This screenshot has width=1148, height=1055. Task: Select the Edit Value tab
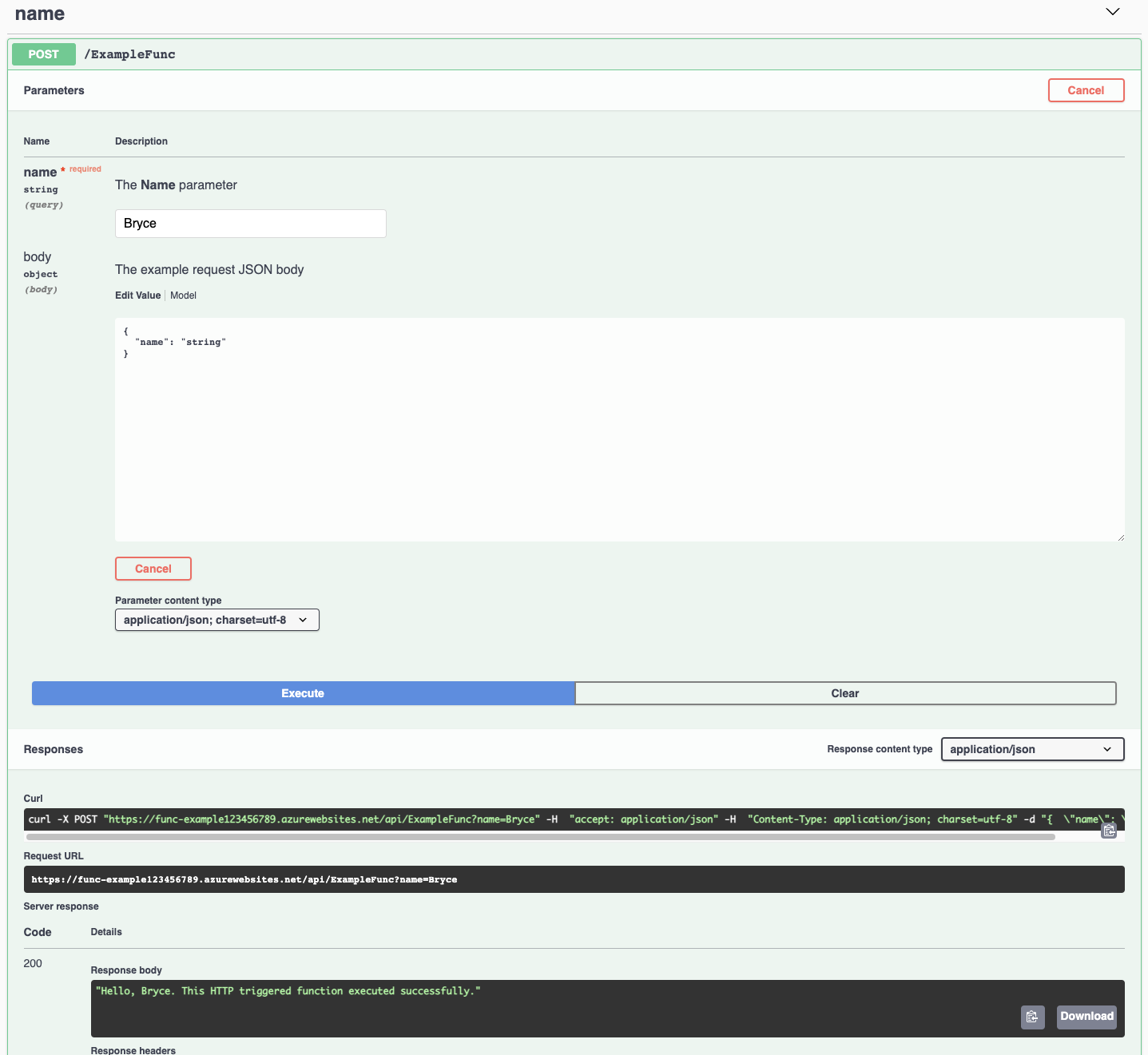137,295
